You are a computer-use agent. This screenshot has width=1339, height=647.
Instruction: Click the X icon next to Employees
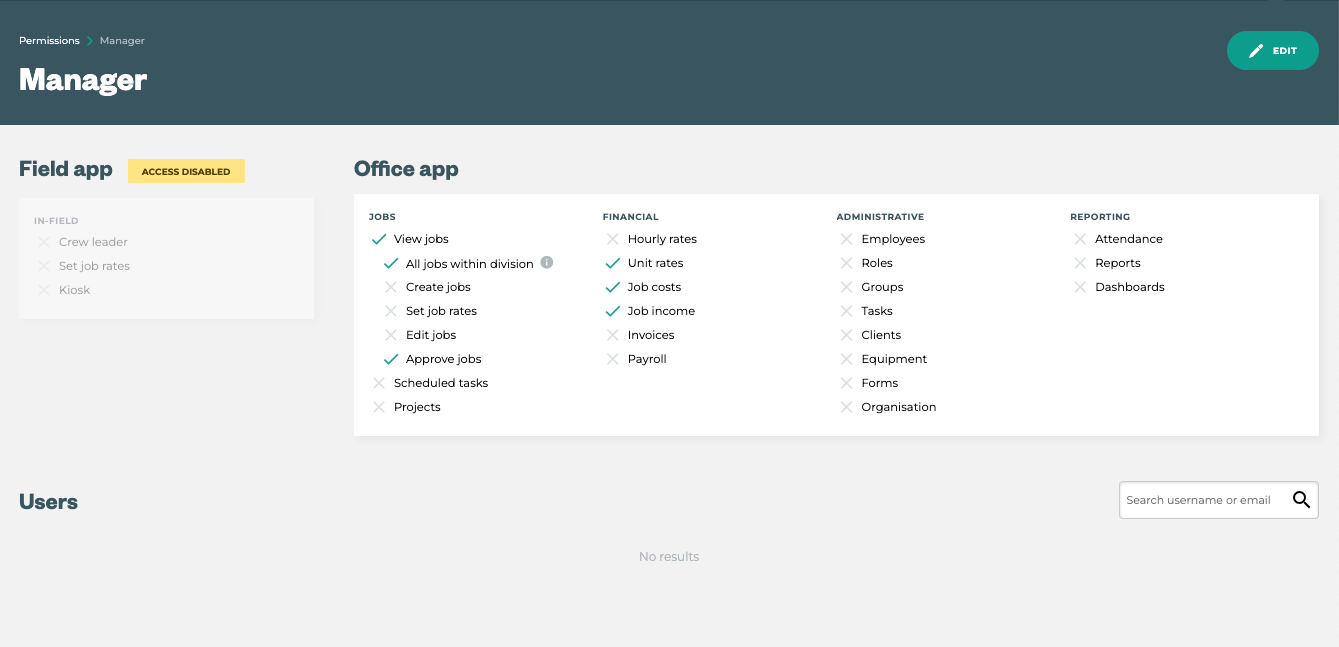(x=847, y=239)
